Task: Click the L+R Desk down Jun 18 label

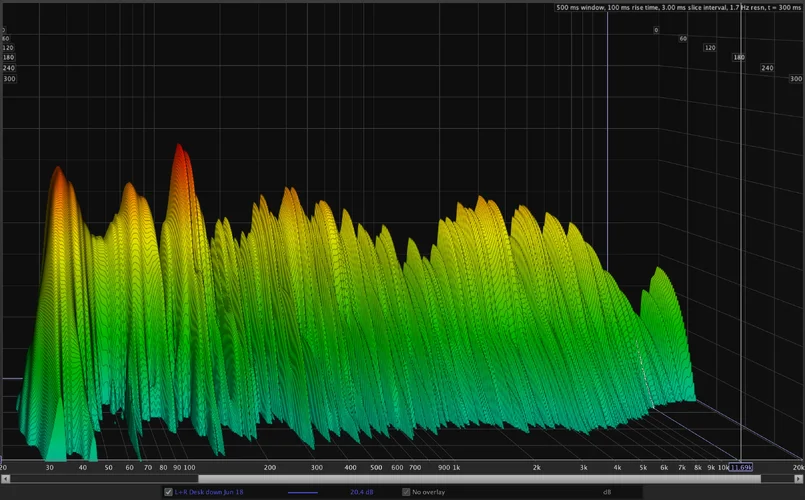Action: (210, 492)
